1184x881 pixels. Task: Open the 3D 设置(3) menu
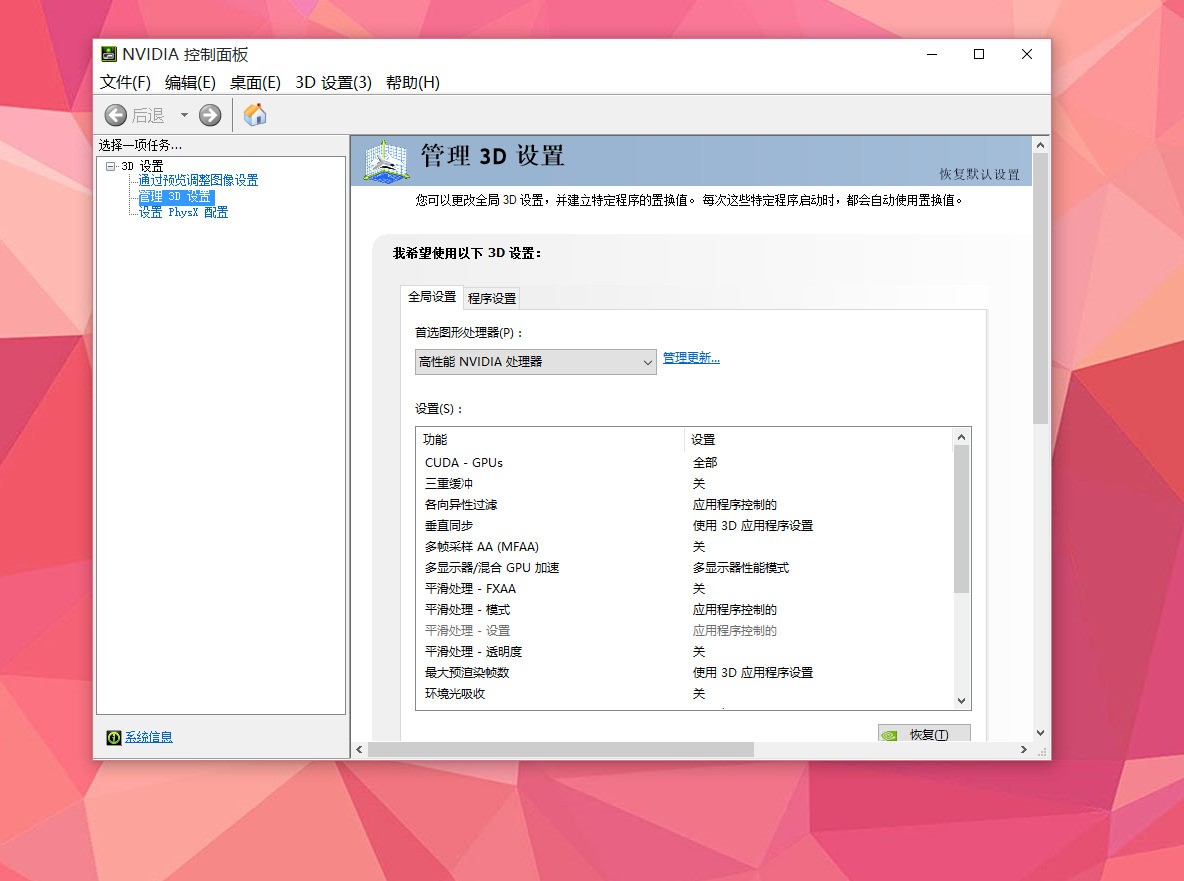[x=333, y=83]
